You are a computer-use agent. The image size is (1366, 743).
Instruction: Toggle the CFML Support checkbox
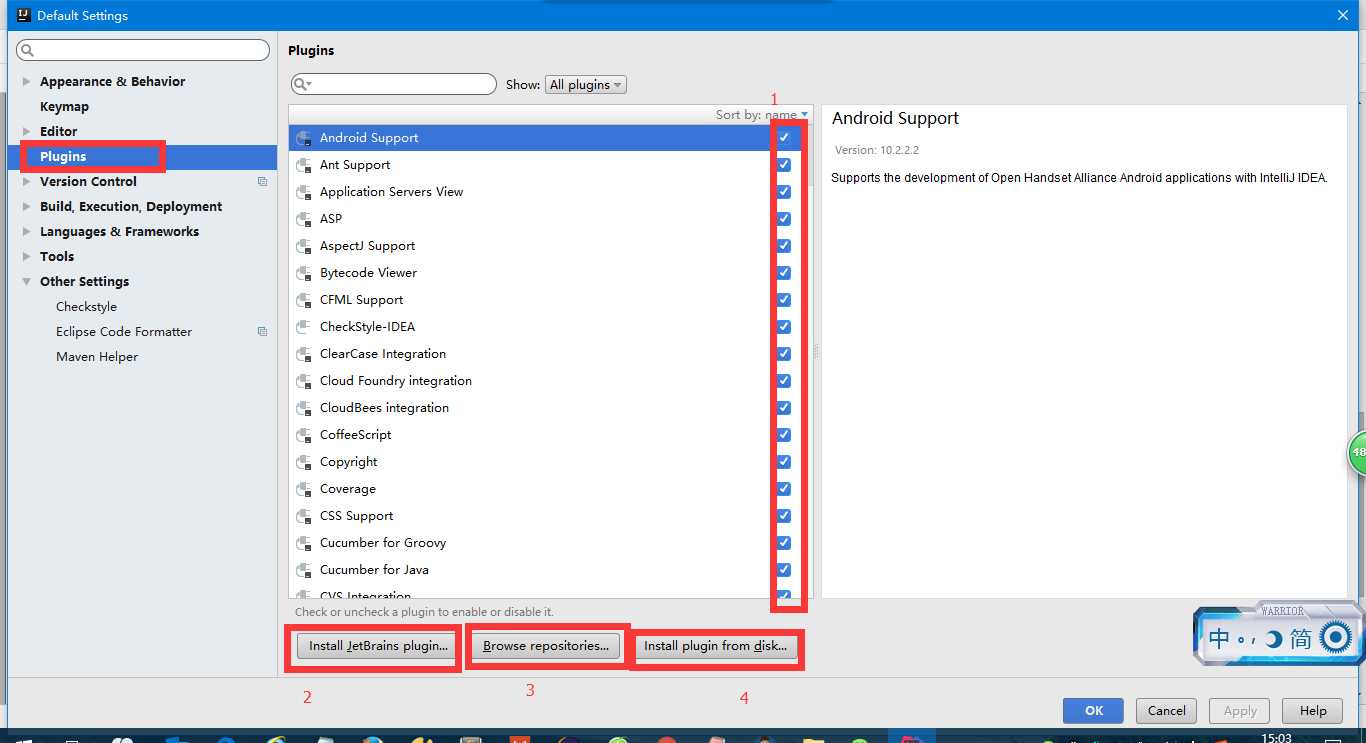click(784, 300)
